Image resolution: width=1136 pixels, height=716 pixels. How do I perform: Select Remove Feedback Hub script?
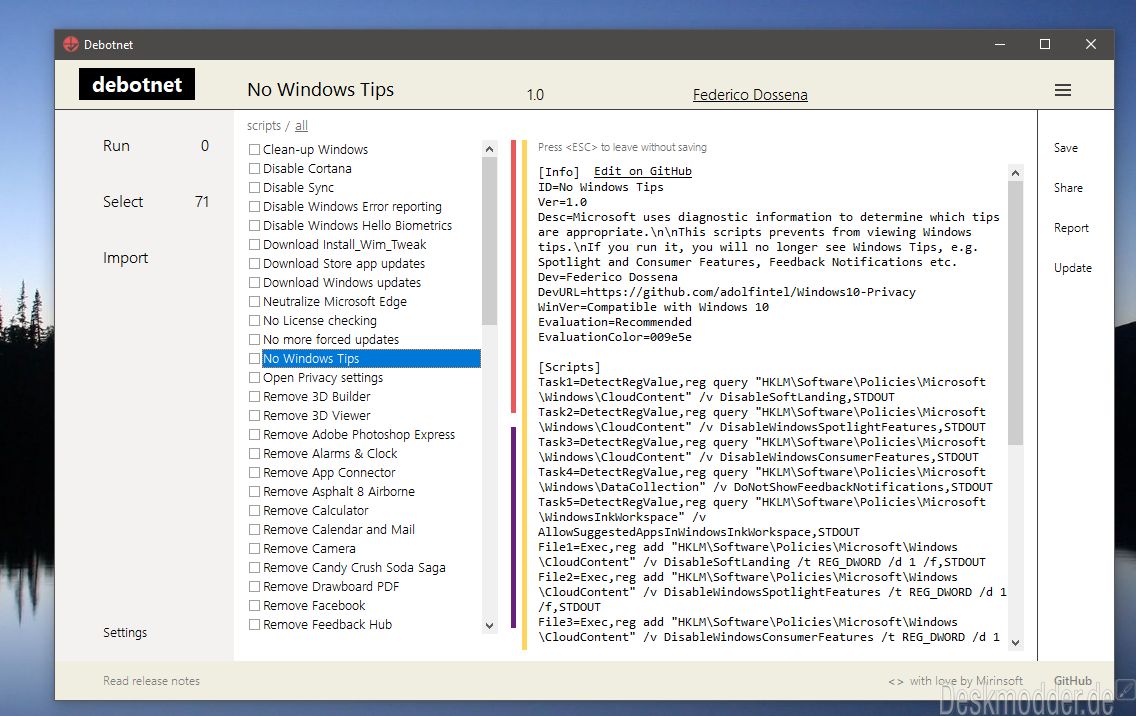[x=327, y=625]
